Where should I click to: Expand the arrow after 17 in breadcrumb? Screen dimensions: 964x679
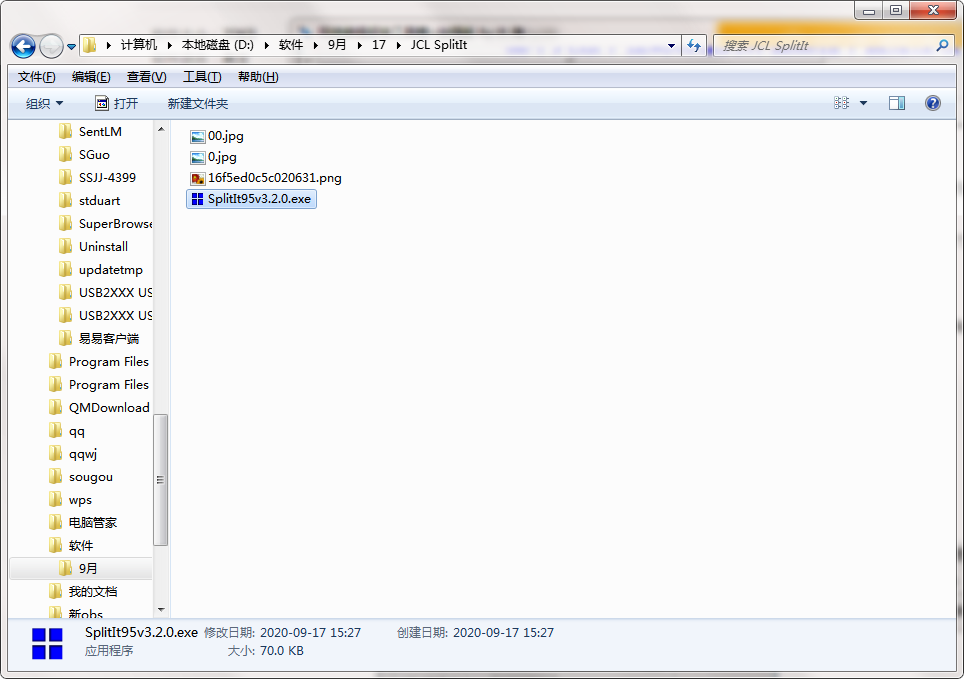tap(398, 45)
